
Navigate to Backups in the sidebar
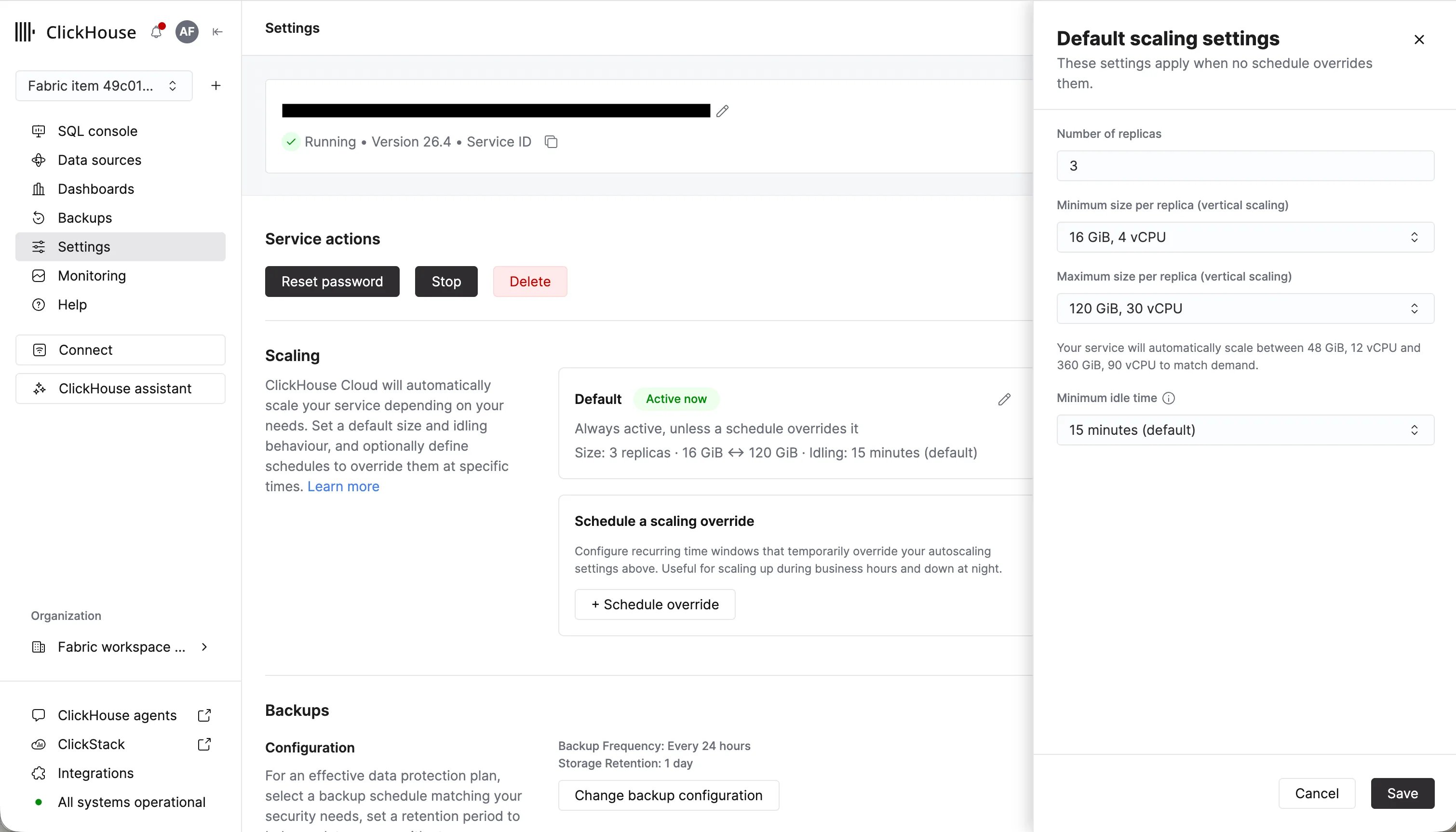click(x=120, y=218)
